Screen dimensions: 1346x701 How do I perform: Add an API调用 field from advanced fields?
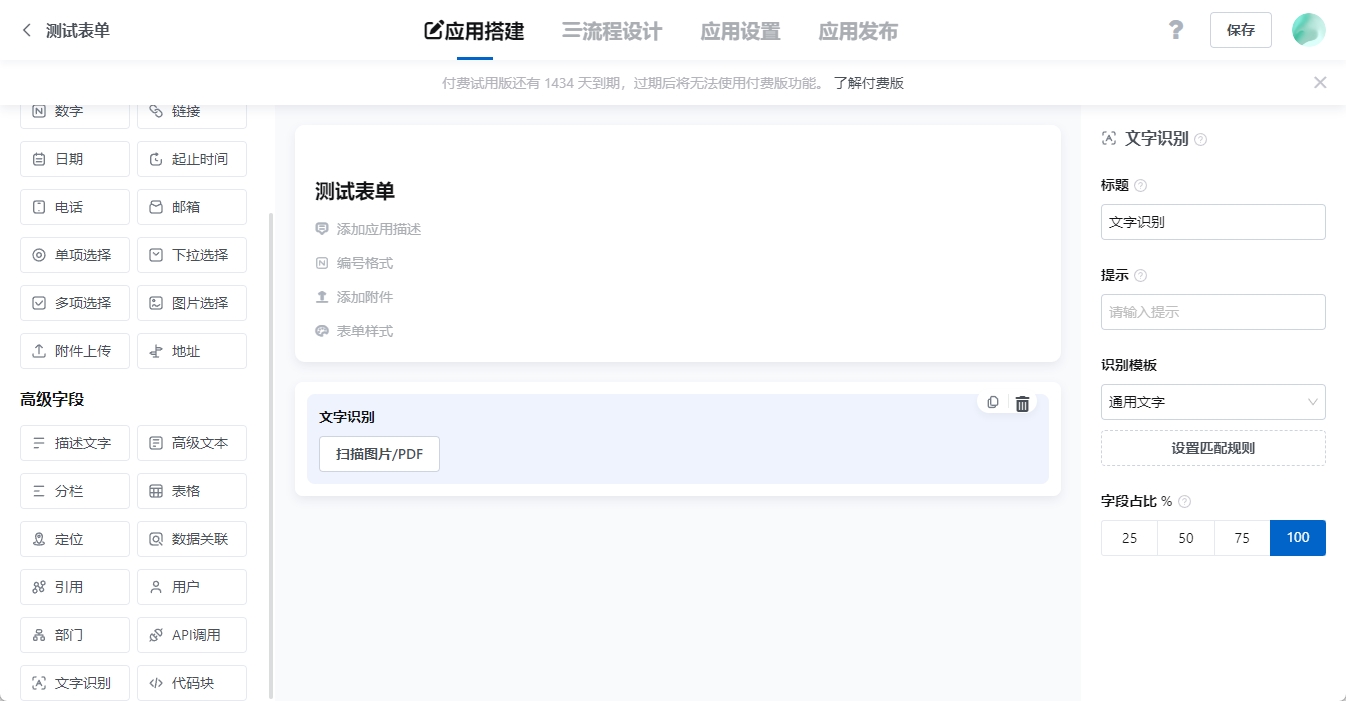tap(191, 634)
